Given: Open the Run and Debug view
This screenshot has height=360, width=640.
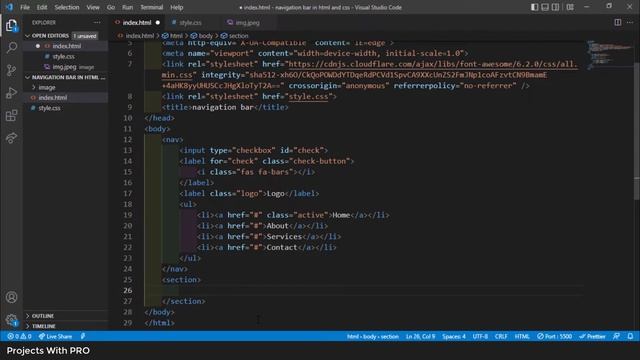Looking at the screenshot, I should [11, 93].
